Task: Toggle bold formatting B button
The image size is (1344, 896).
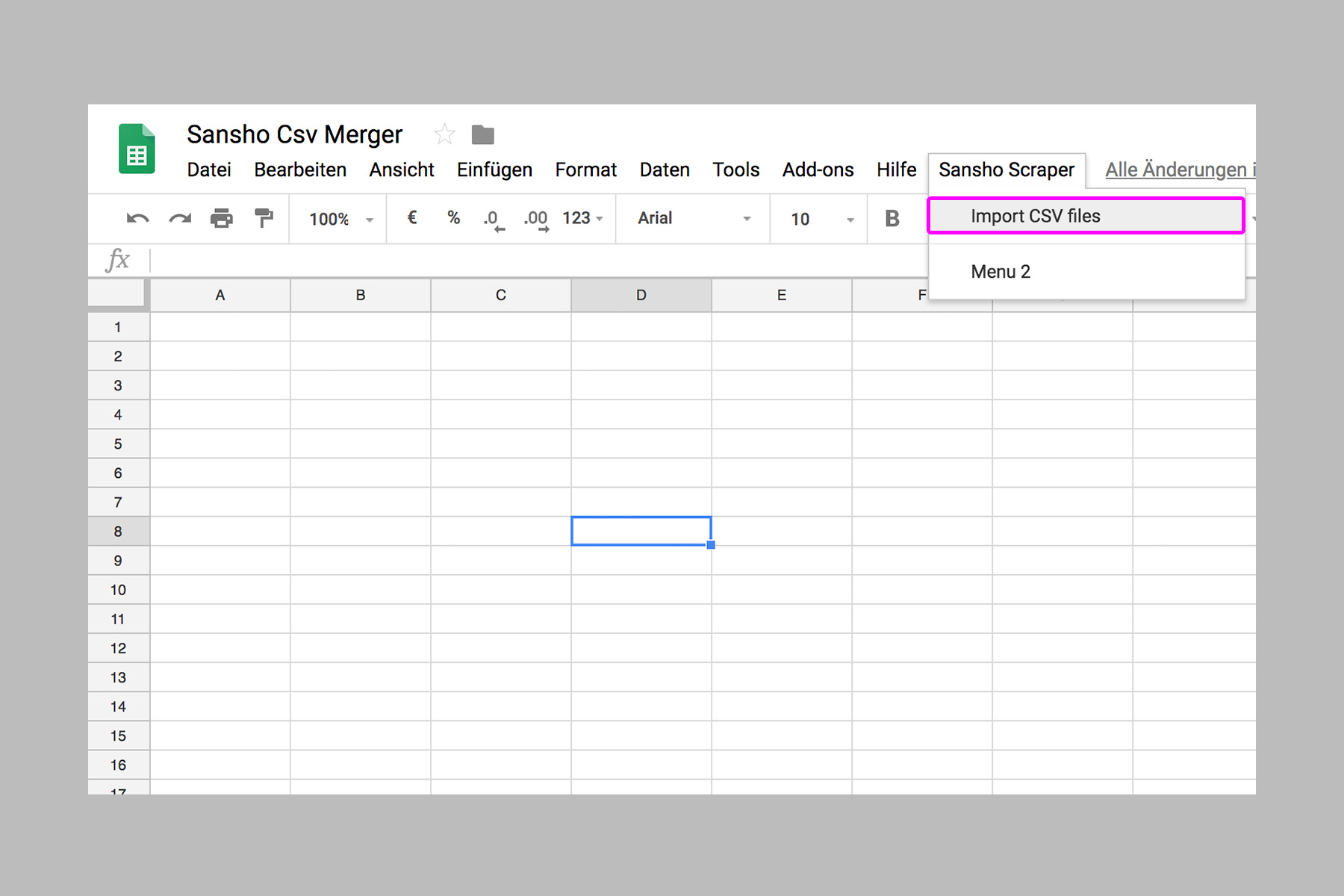Action: click(892, 219)
